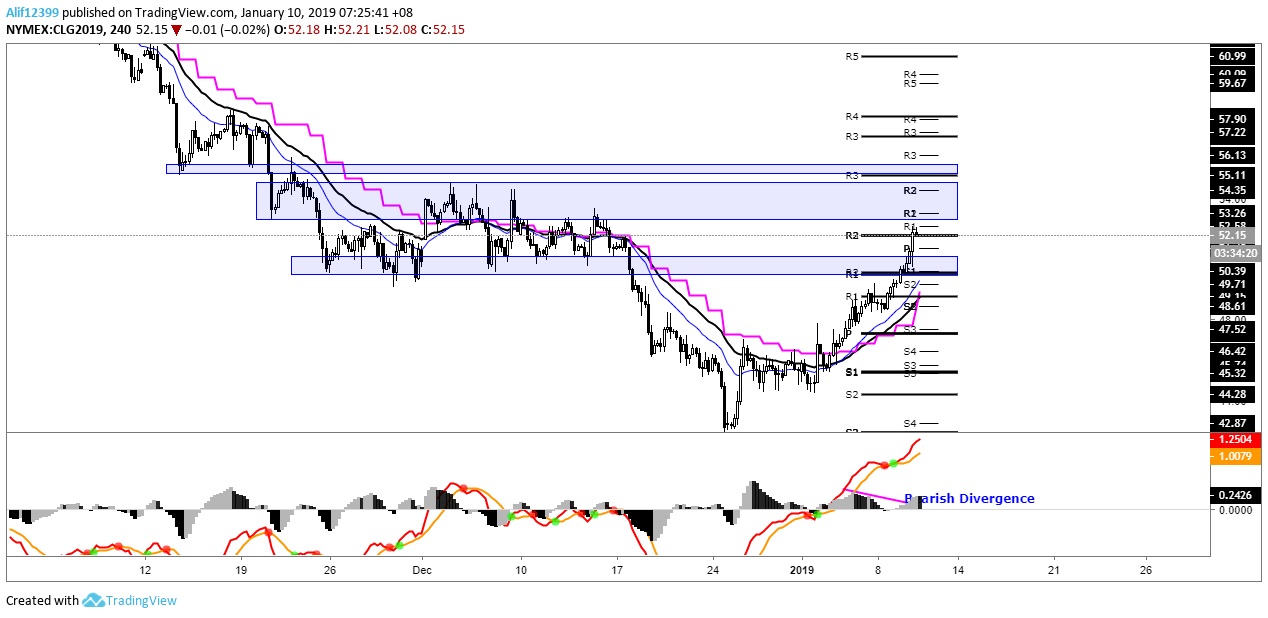Screen dimensions: 1268x618
Task: Click the 47.52 price axis label
Action: click(1232, 329)
